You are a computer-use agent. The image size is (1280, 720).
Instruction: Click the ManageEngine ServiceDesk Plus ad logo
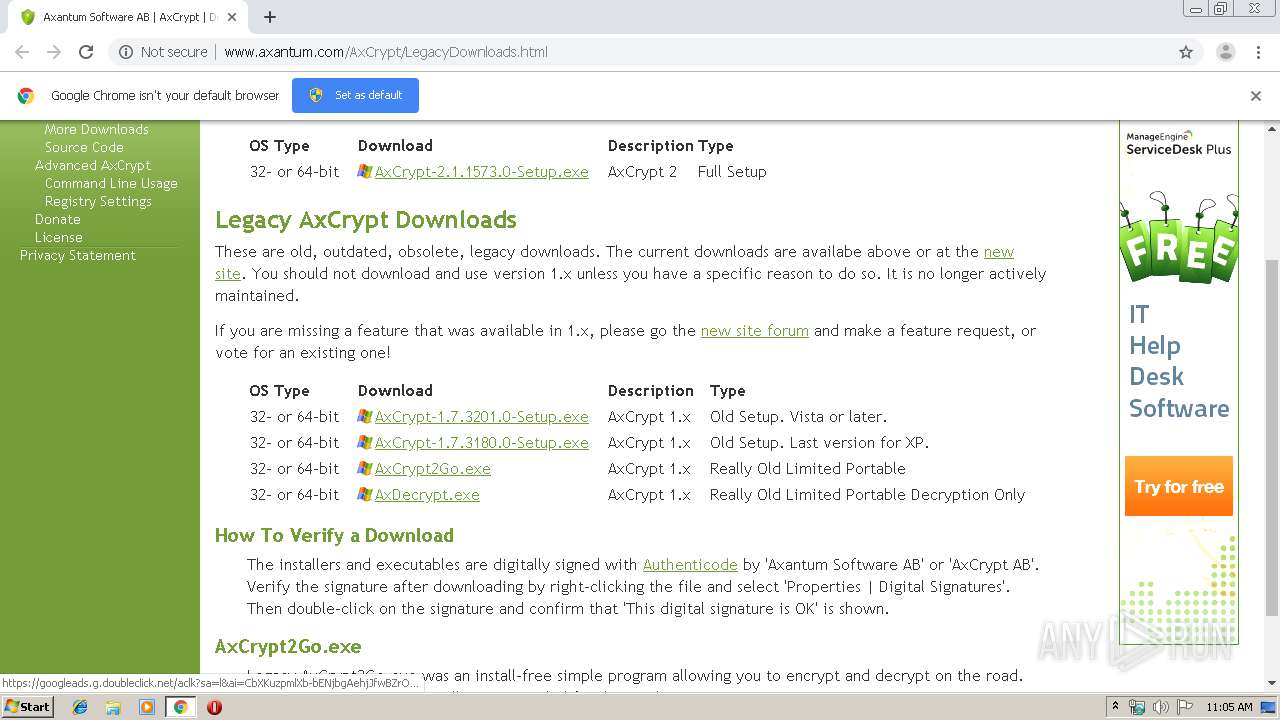pos(1178,144)
